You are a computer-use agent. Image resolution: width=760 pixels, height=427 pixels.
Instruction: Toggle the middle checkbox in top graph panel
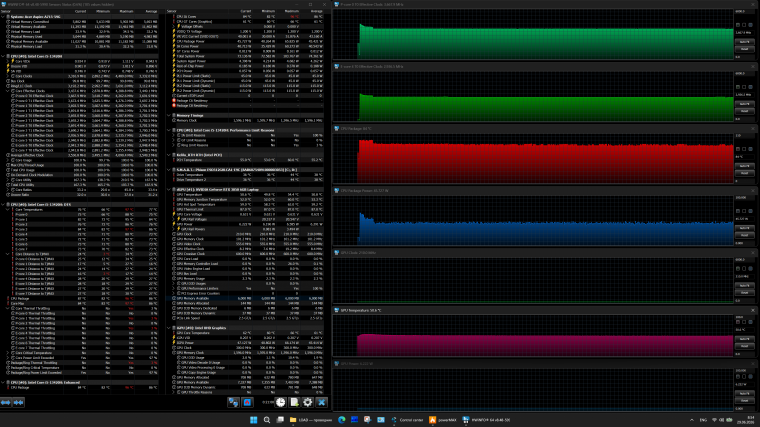tap(744, 25)
